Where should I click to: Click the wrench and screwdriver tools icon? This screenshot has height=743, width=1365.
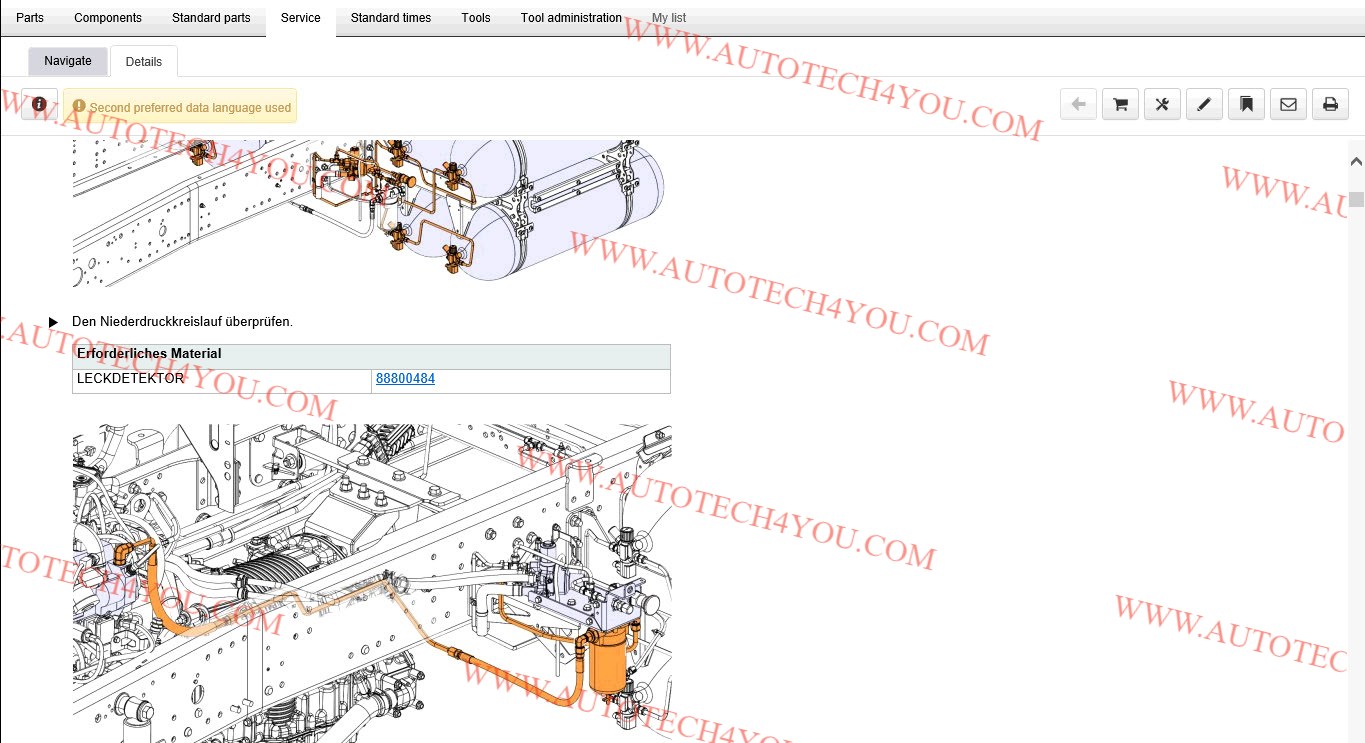pyautogui.click(x=1162, y=104)
